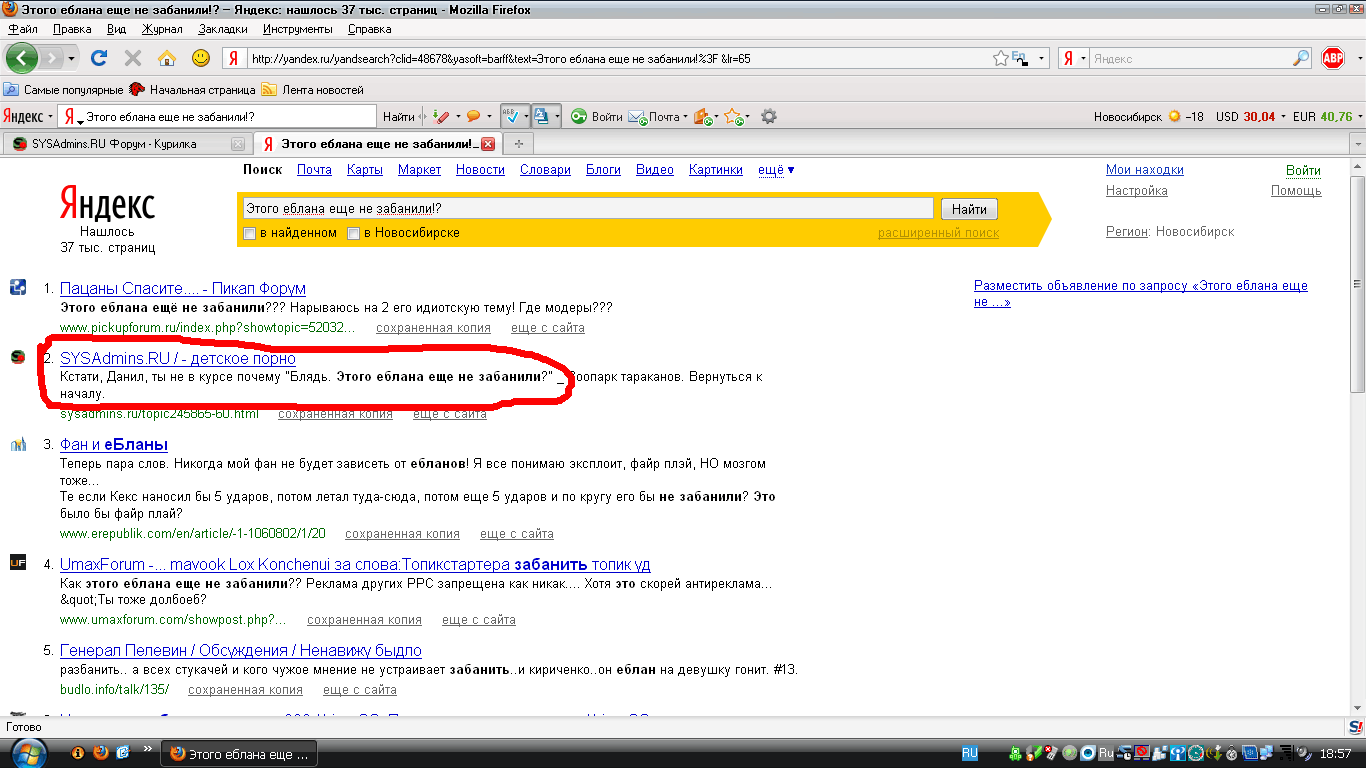Open the 'Пацаны Спасите.... - Пикап Форум' result
The height and width of the screenshot is (768, 1366).
pyautogui.click(x=183, y=289)
